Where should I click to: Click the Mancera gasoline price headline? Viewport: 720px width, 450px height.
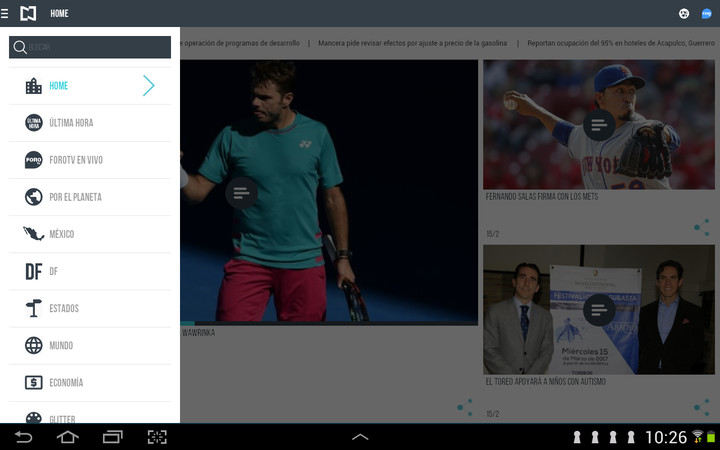(x=412, y=43)
